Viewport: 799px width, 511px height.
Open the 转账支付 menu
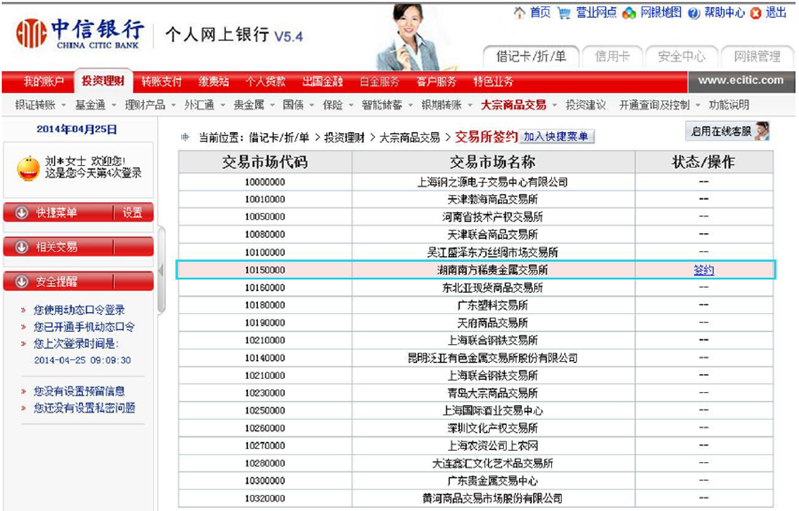tap(162, 82)
